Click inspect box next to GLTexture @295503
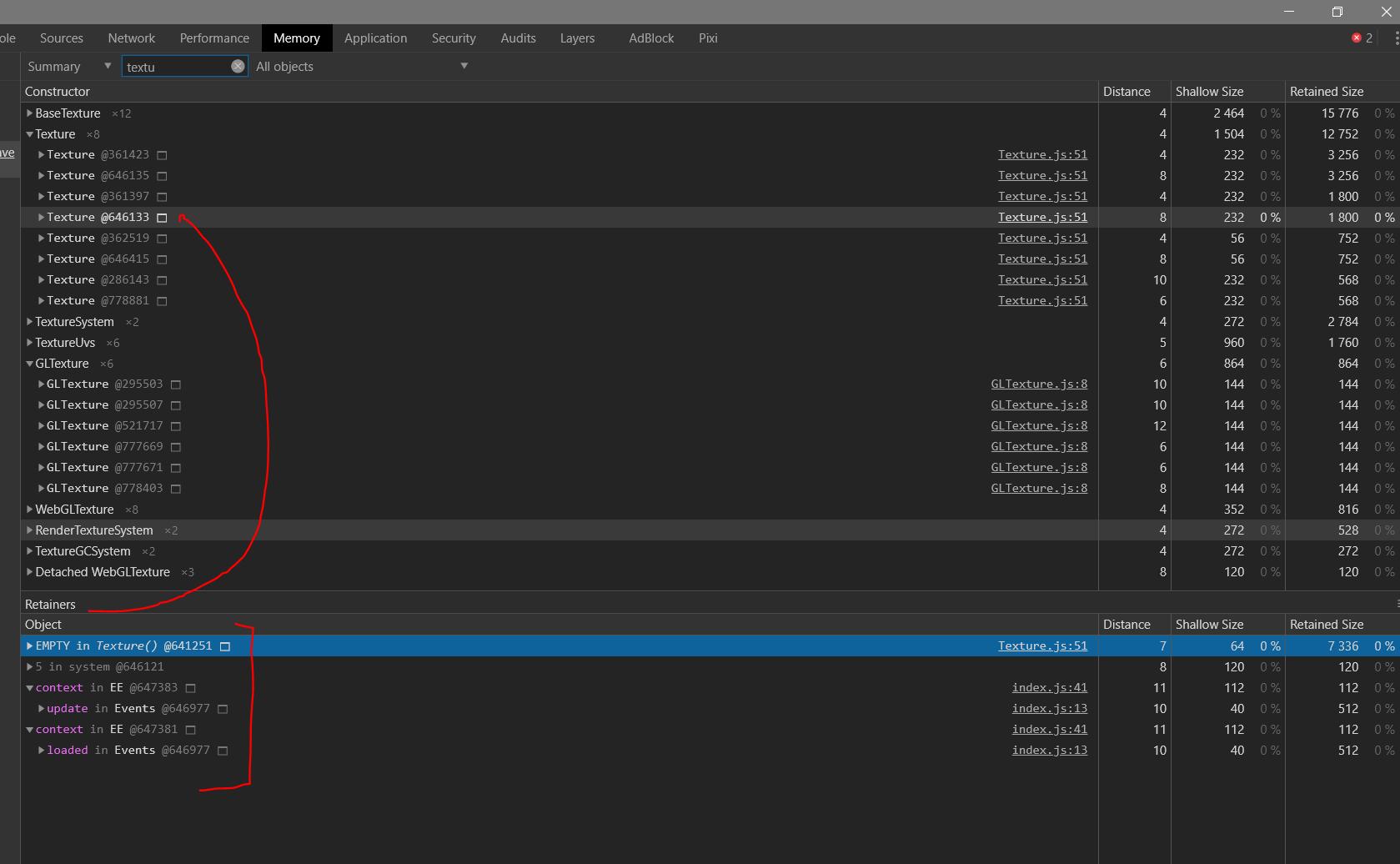Viewport: 1400px width, 864px height. [x=176, y=384]
